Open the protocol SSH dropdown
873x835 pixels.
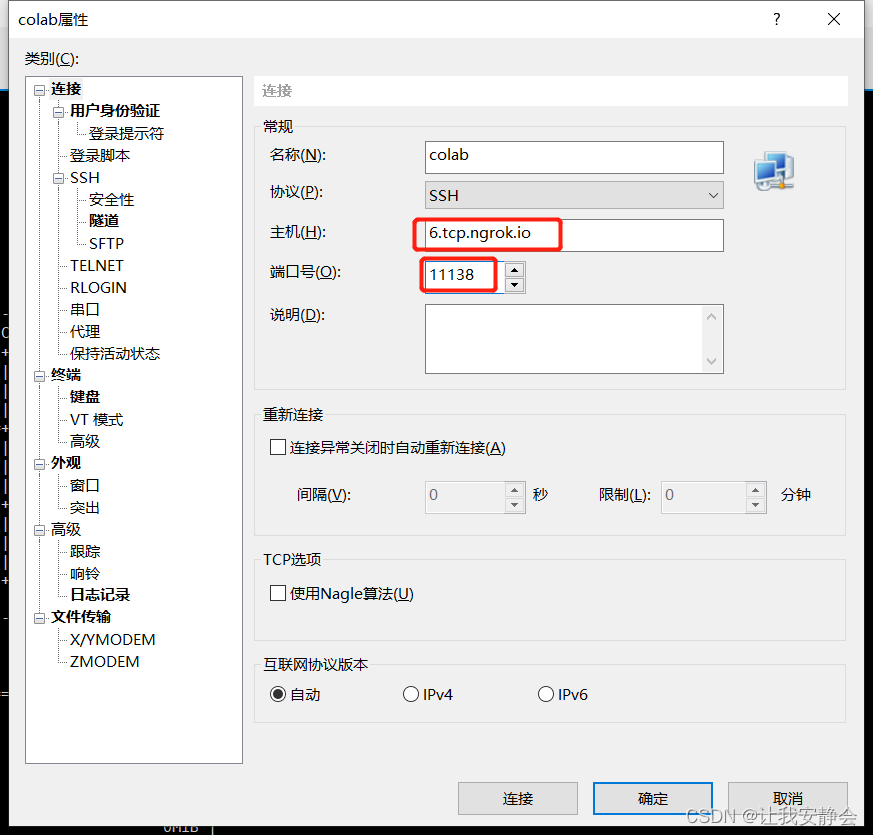tap(574, 195)
